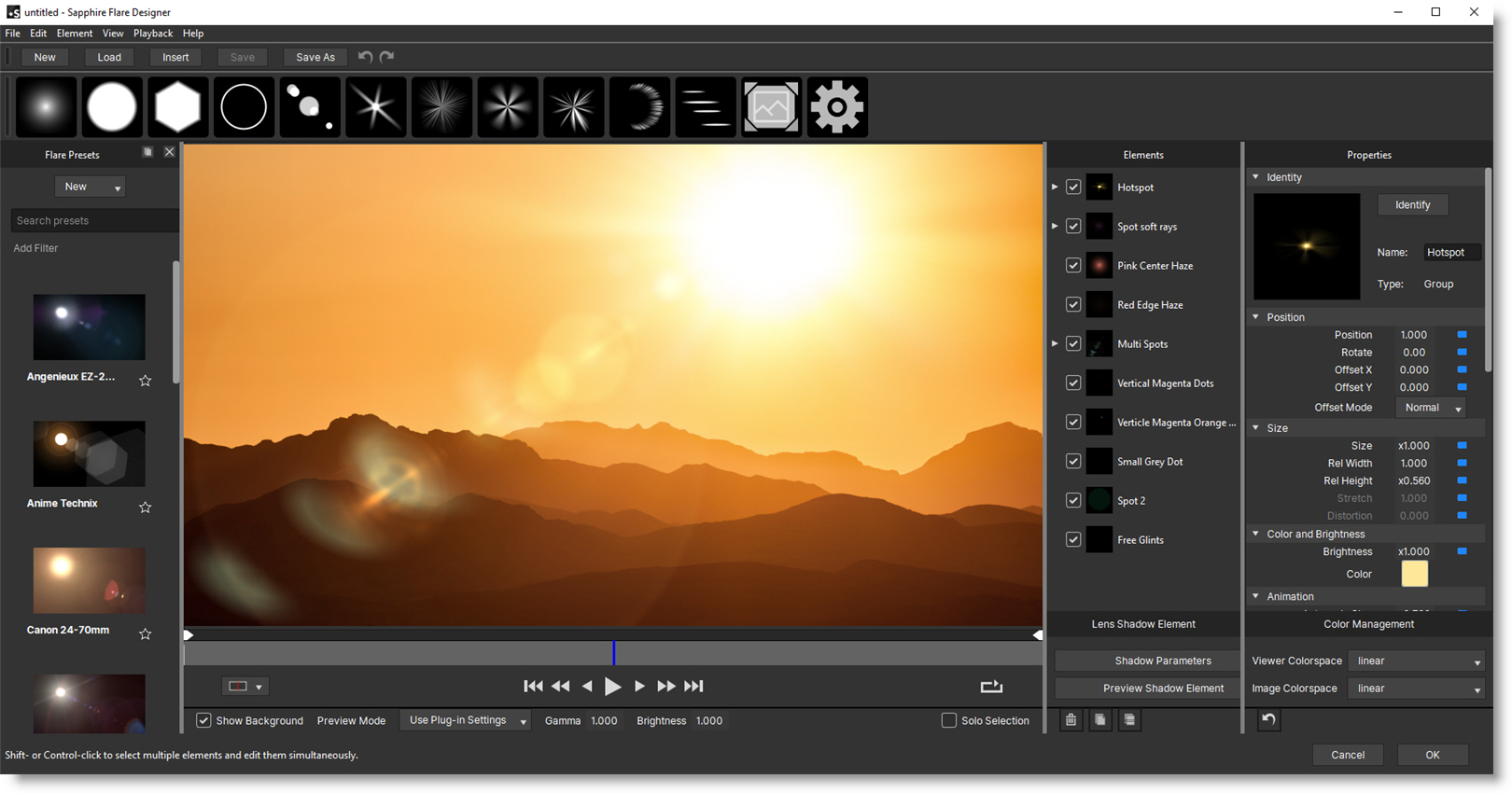The image size is (1512, 793).
Task: Disable the Pink Center Haze element
Action: (x=1073, y=266)
